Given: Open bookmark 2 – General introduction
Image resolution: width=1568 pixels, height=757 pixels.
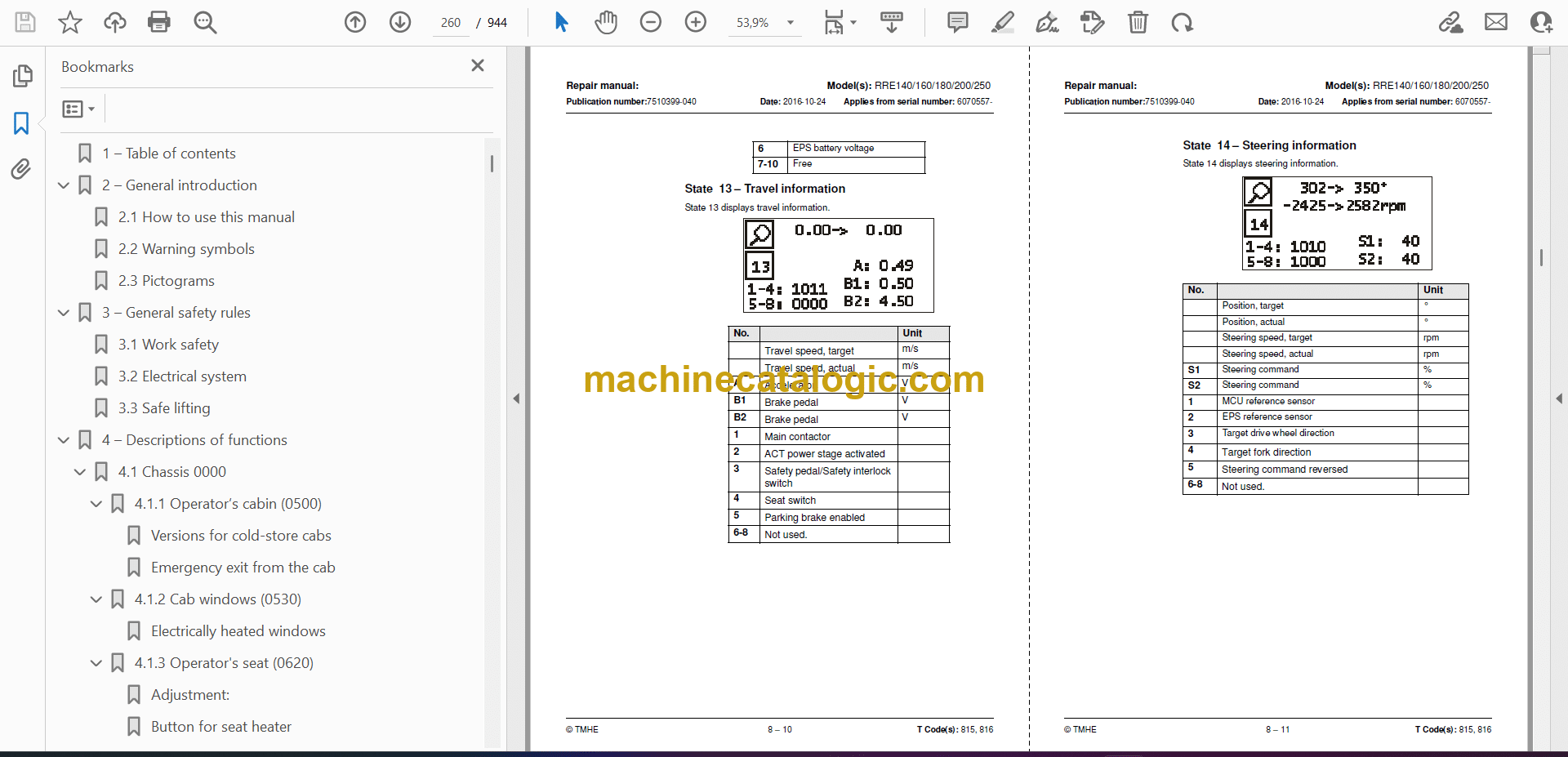Looking at the screenshot, I should [x=179, y=185].
